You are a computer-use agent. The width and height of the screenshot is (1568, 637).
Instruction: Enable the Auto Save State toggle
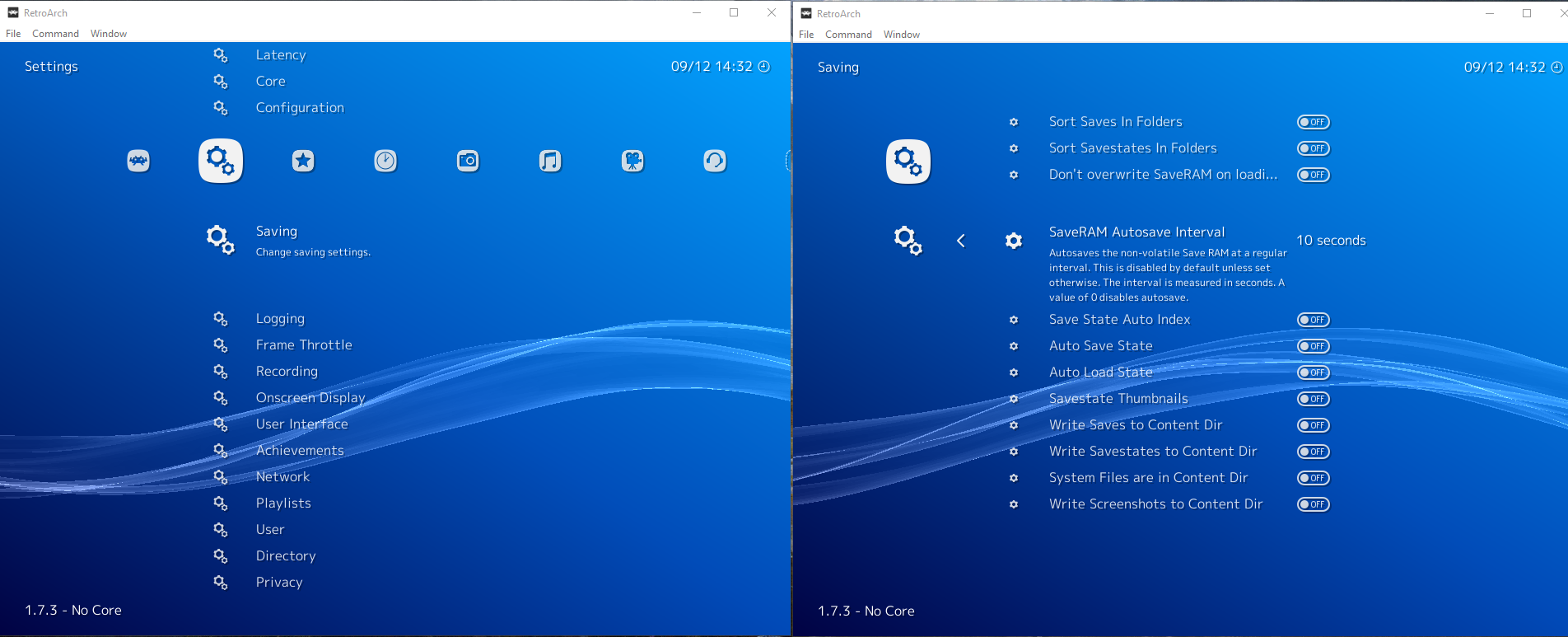click(x=1313, y=346)
